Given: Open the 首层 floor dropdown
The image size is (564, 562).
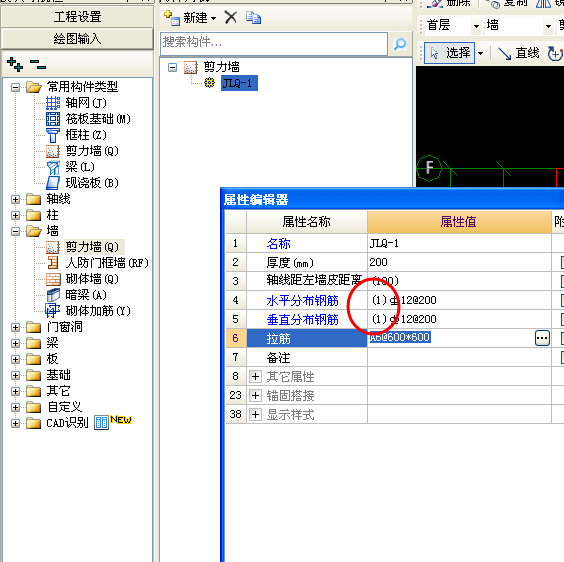Looking at the screenshot, I should 476,26.
